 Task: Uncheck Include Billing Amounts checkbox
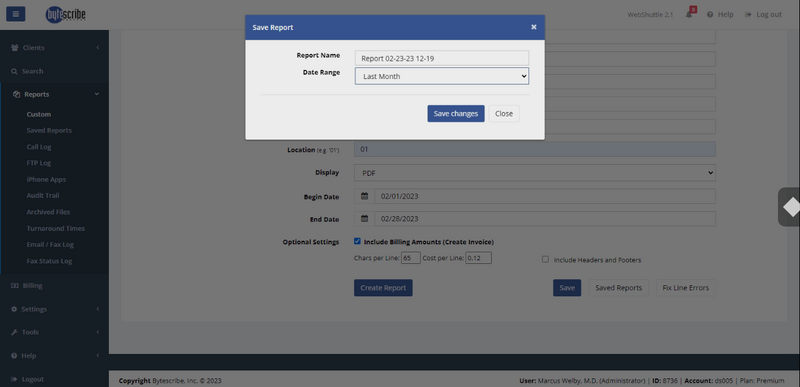point(357,241)
